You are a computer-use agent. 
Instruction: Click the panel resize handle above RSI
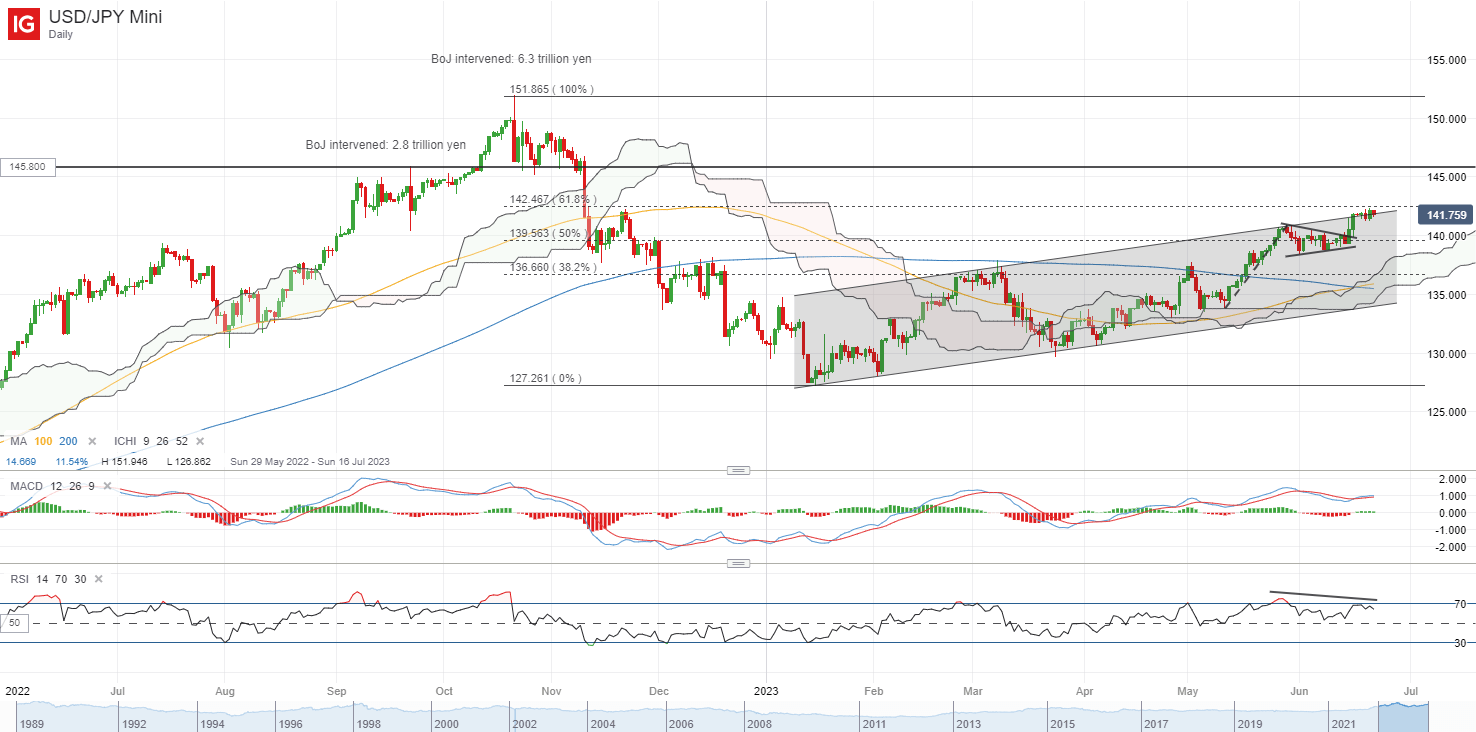click(738, 563)
